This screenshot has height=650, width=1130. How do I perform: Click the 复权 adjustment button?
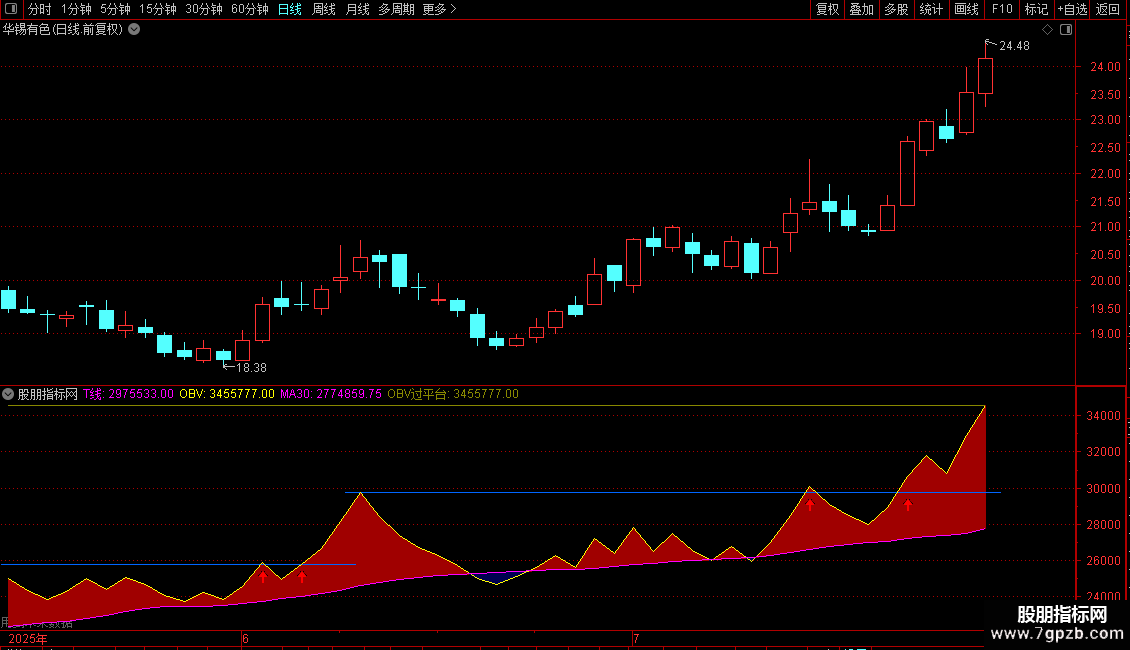[827, 9]
